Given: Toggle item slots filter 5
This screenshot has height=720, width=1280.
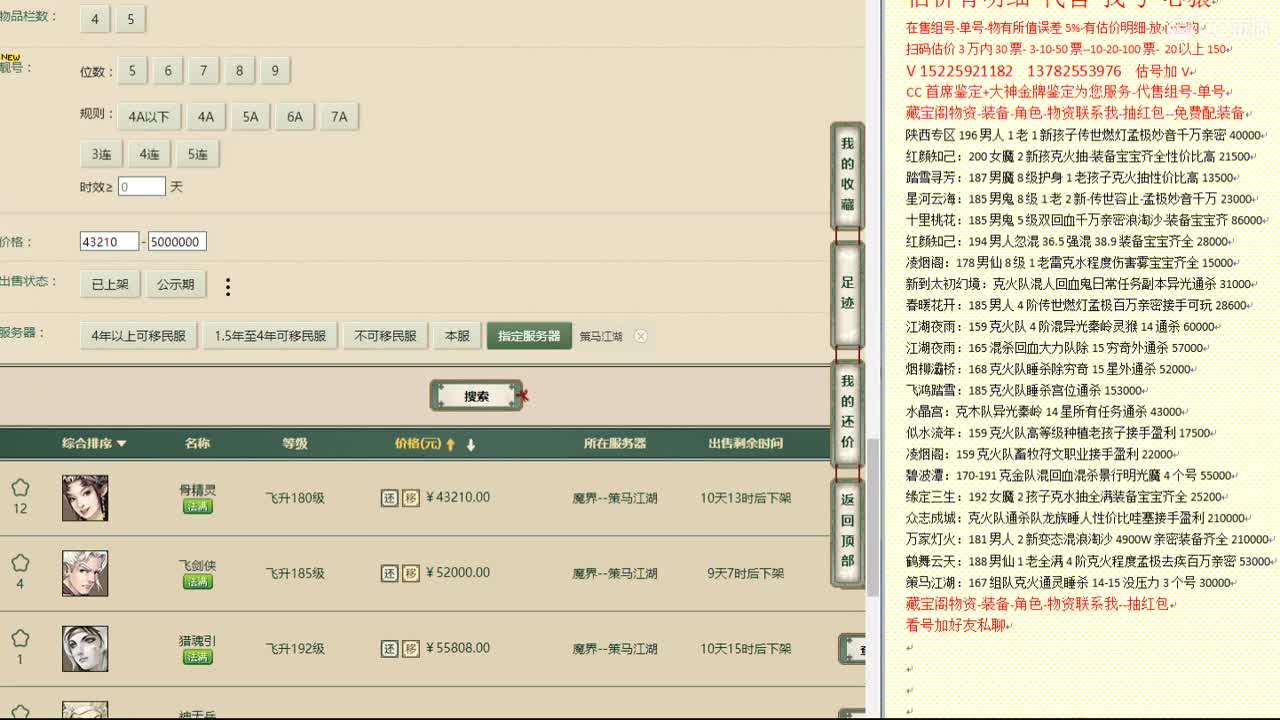Looking at the screenshot, I should 131,19.
